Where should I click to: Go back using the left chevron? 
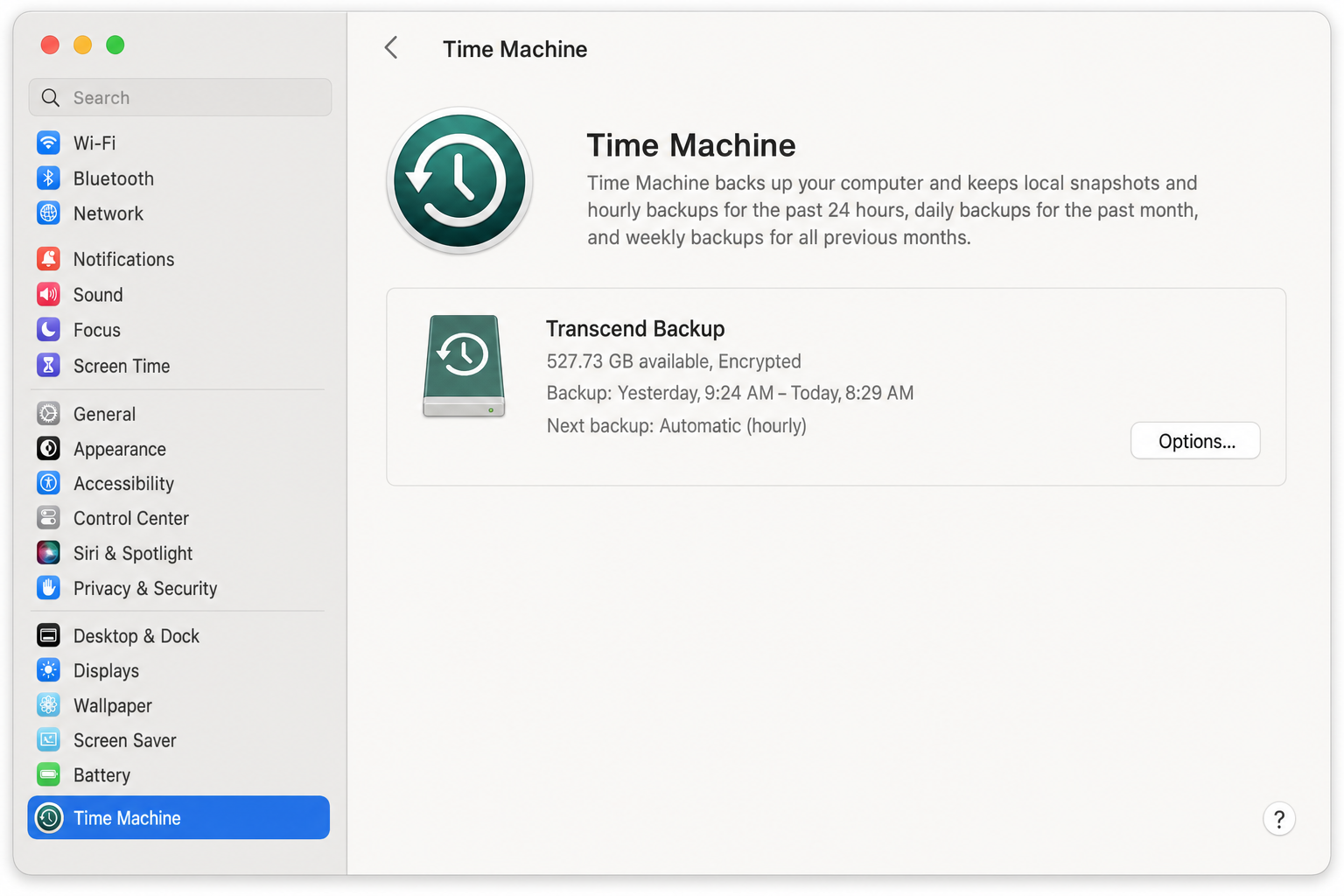click(391, 48)
